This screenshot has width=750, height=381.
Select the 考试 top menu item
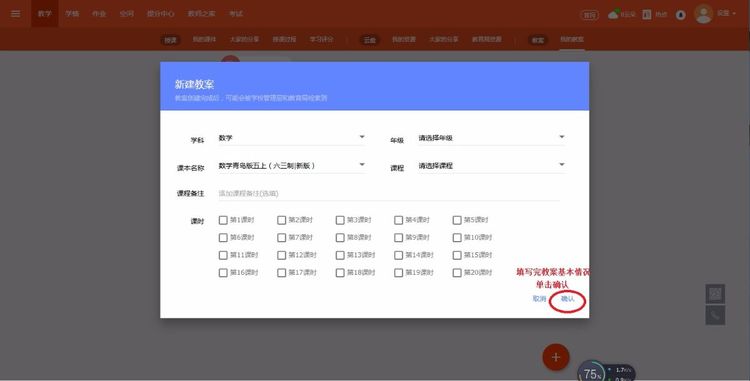coord(236,14)
